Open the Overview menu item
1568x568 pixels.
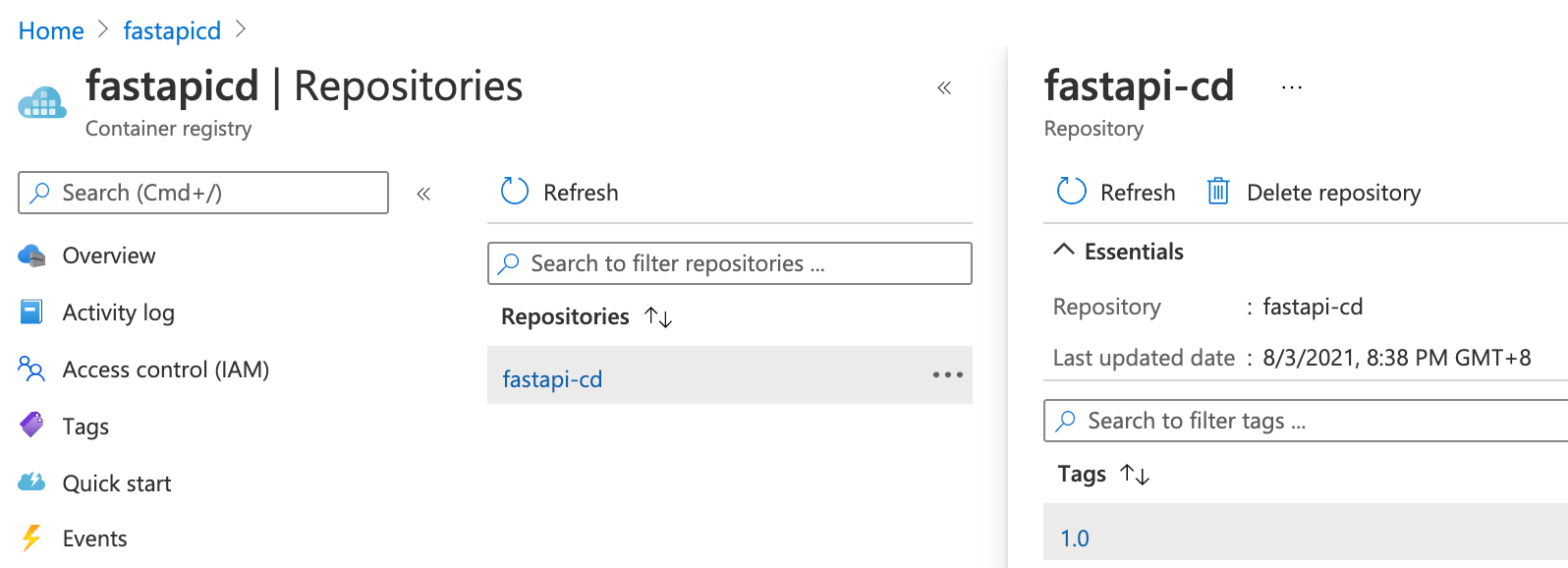[109, 256]
